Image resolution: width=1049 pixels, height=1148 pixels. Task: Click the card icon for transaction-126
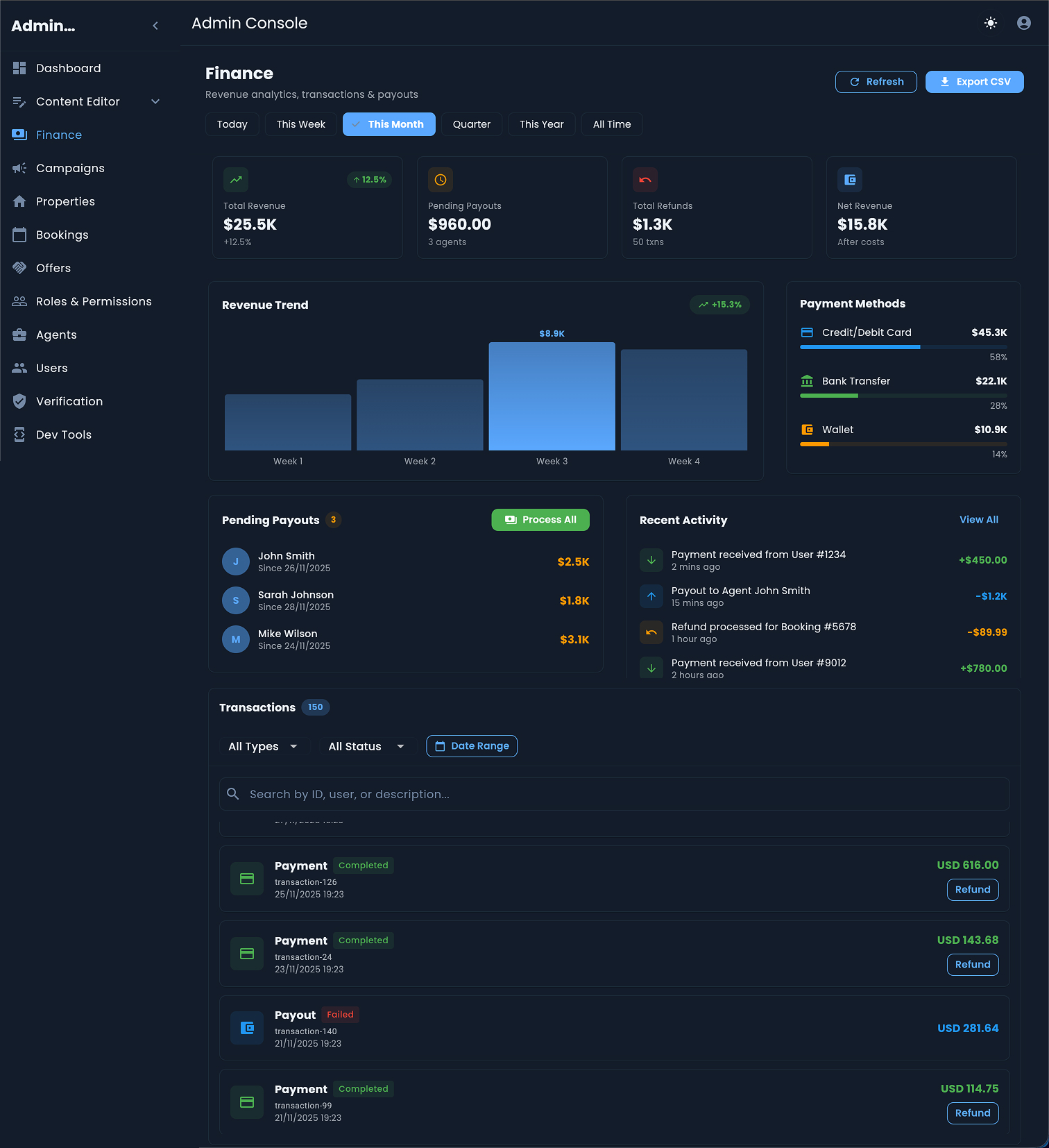(247, 879)
